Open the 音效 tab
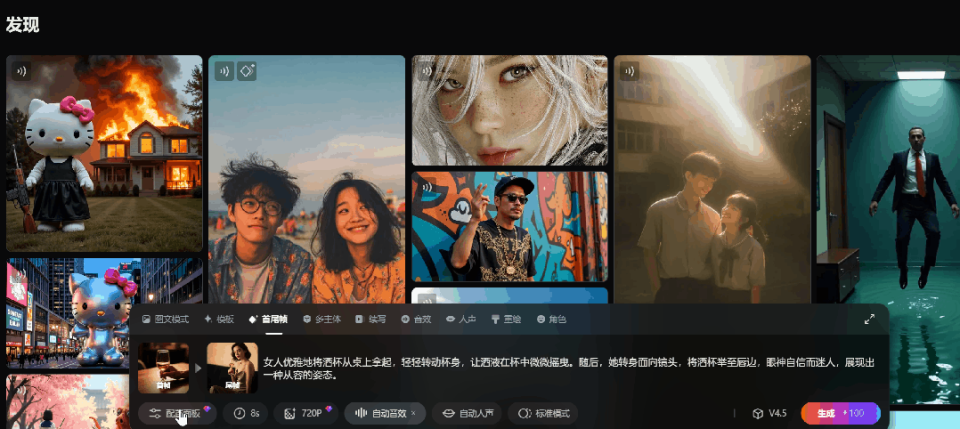This screenshot has width=960, height=429. point(416,319)
